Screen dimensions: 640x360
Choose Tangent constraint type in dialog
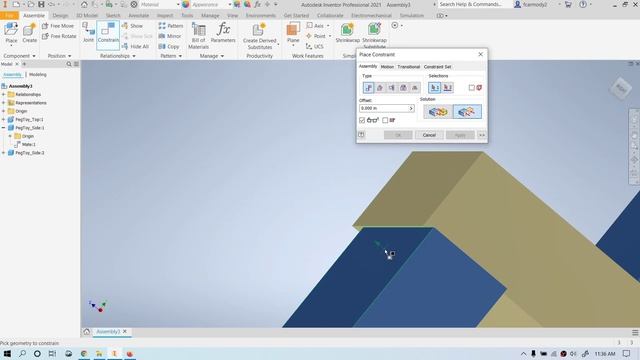pos(391,88)
